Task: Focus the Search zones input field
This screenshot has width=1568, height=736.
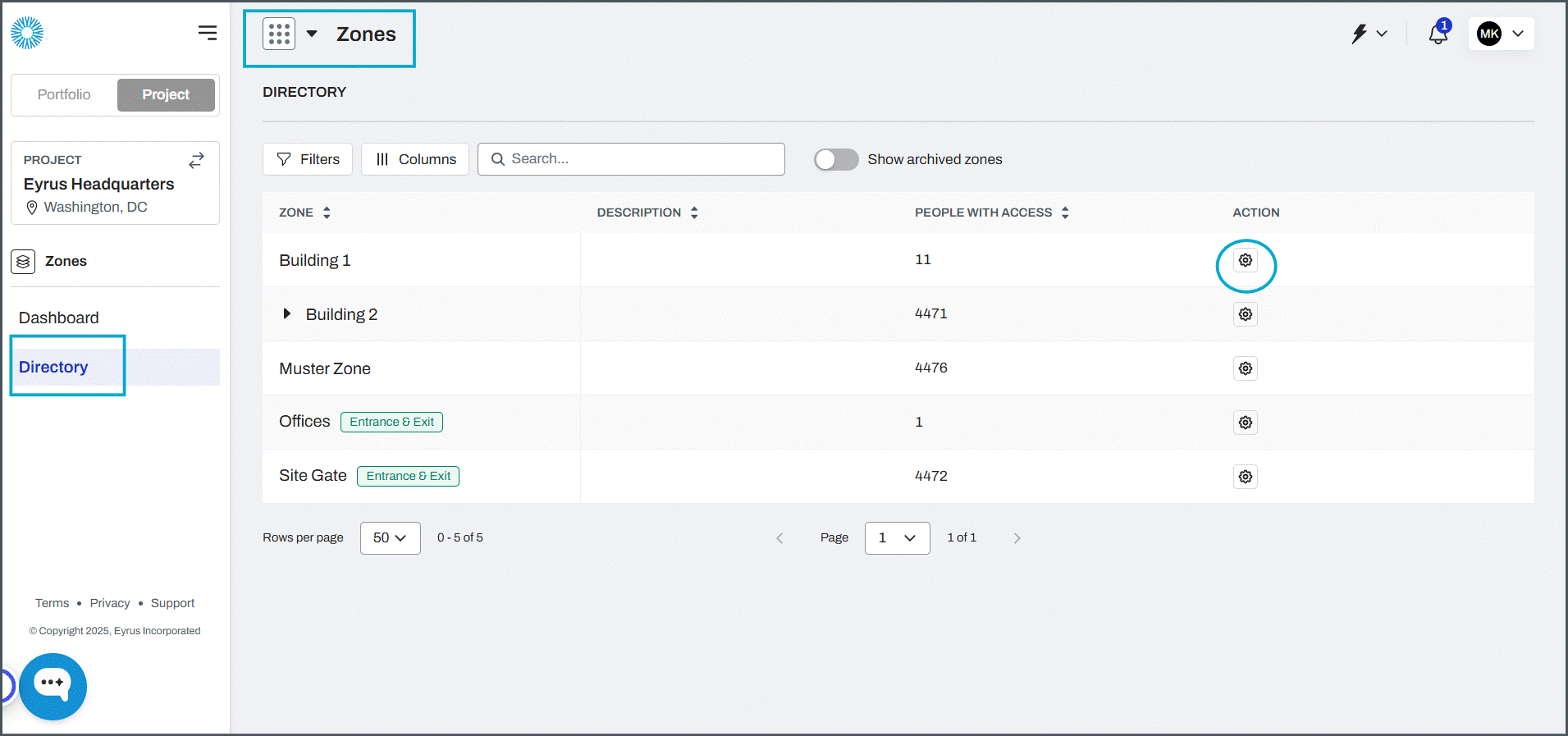Action: tap(631, 159)
